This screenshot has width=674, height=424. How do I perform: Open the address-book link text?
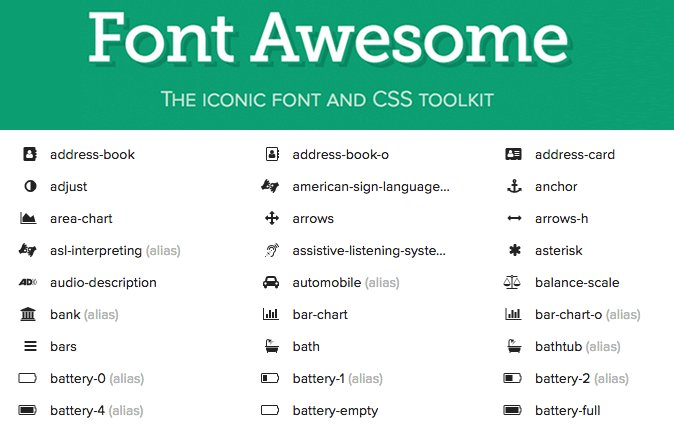pyautogui.click(x=92, y=154)
